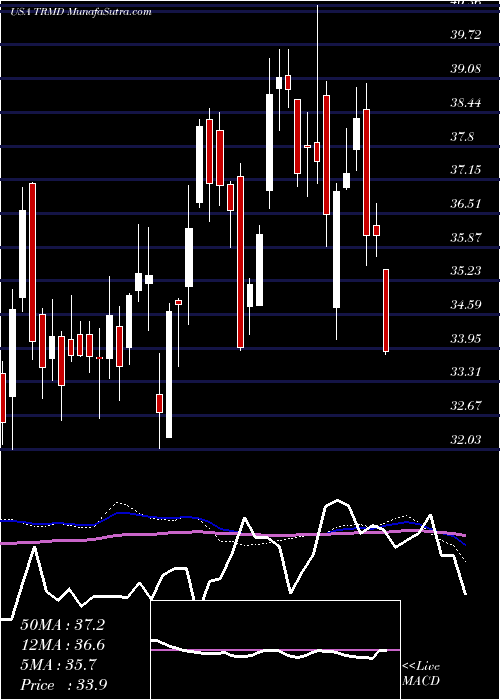Screen dimensions: 500x700
Task: Click the last red candlestick near 33.95
Action: [386, 311]
